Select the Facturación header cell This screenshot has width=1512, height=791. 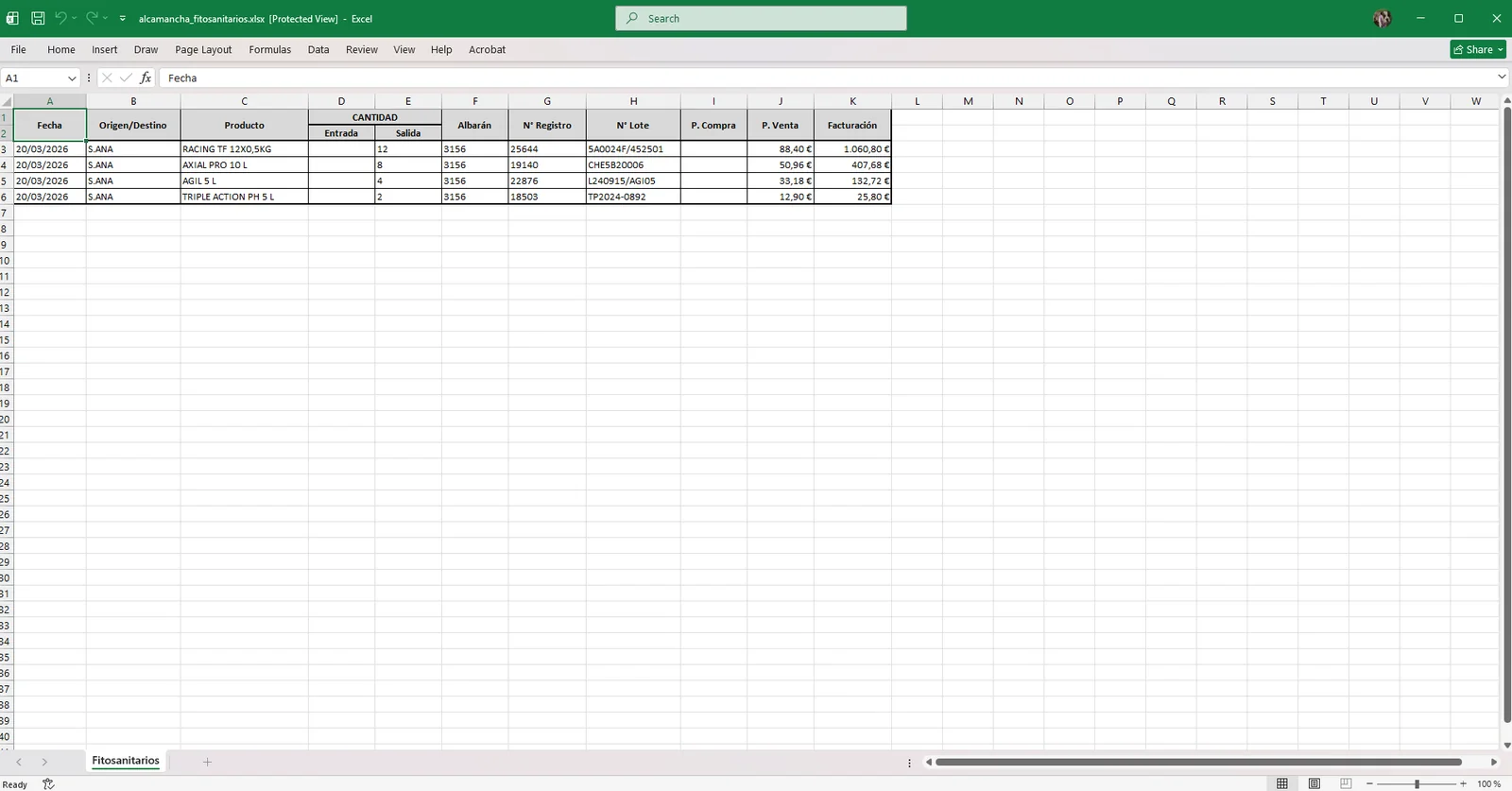coord(852,125)
